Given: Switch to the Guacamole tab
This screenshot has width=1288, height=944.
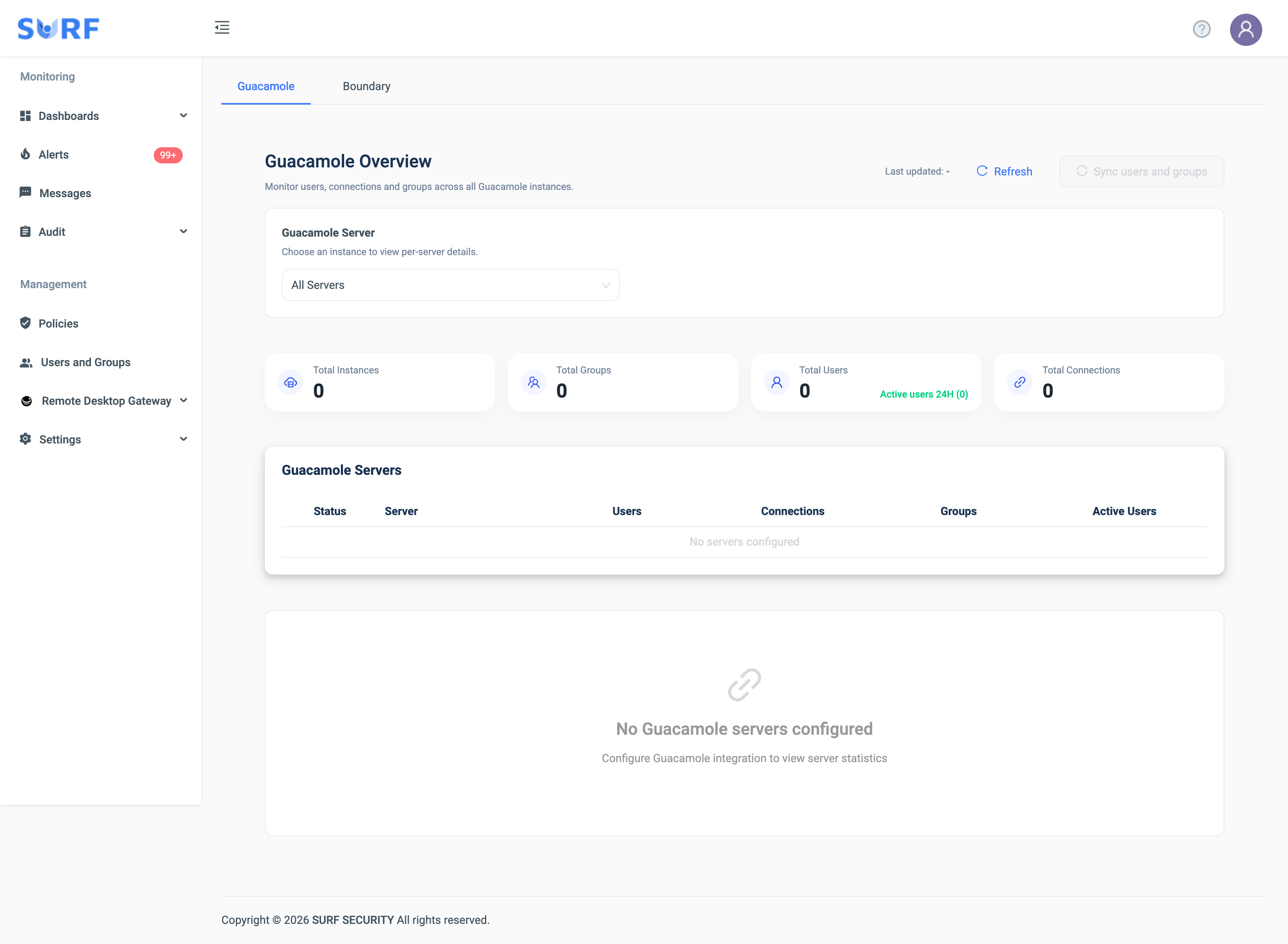Looking at the screenshot, I should click(x=266, y=86).
